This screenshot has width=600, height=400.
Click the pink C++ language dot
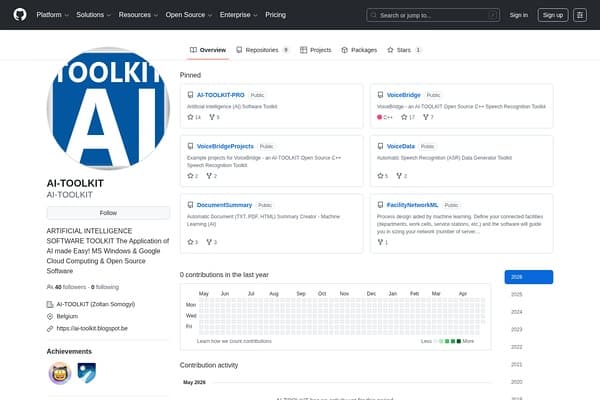click(380, 117)
